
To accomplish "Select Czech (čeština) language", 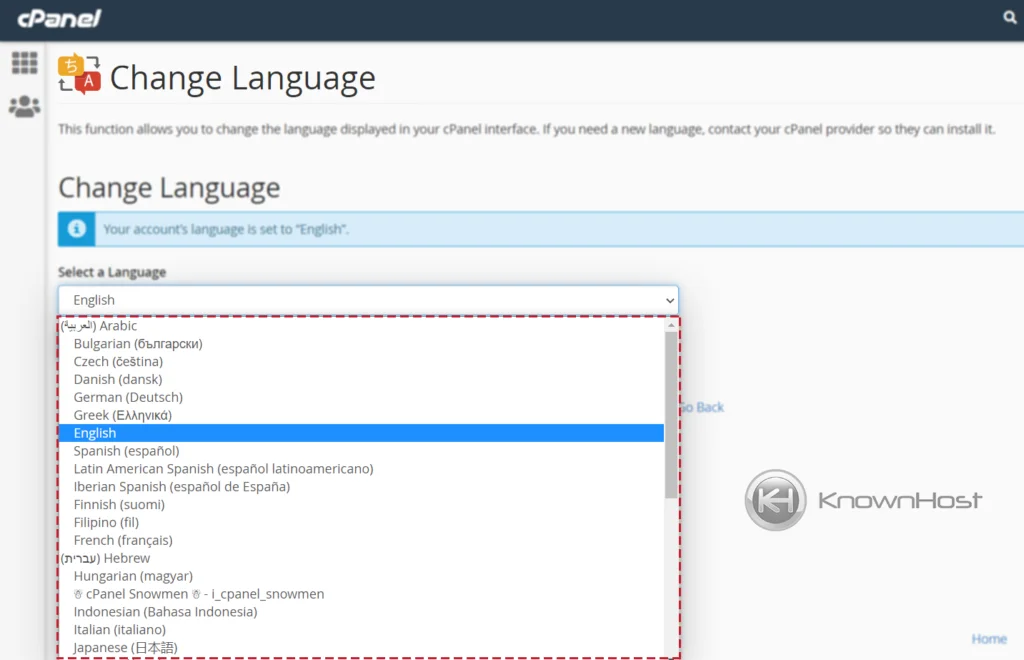I will pos(361,362).
